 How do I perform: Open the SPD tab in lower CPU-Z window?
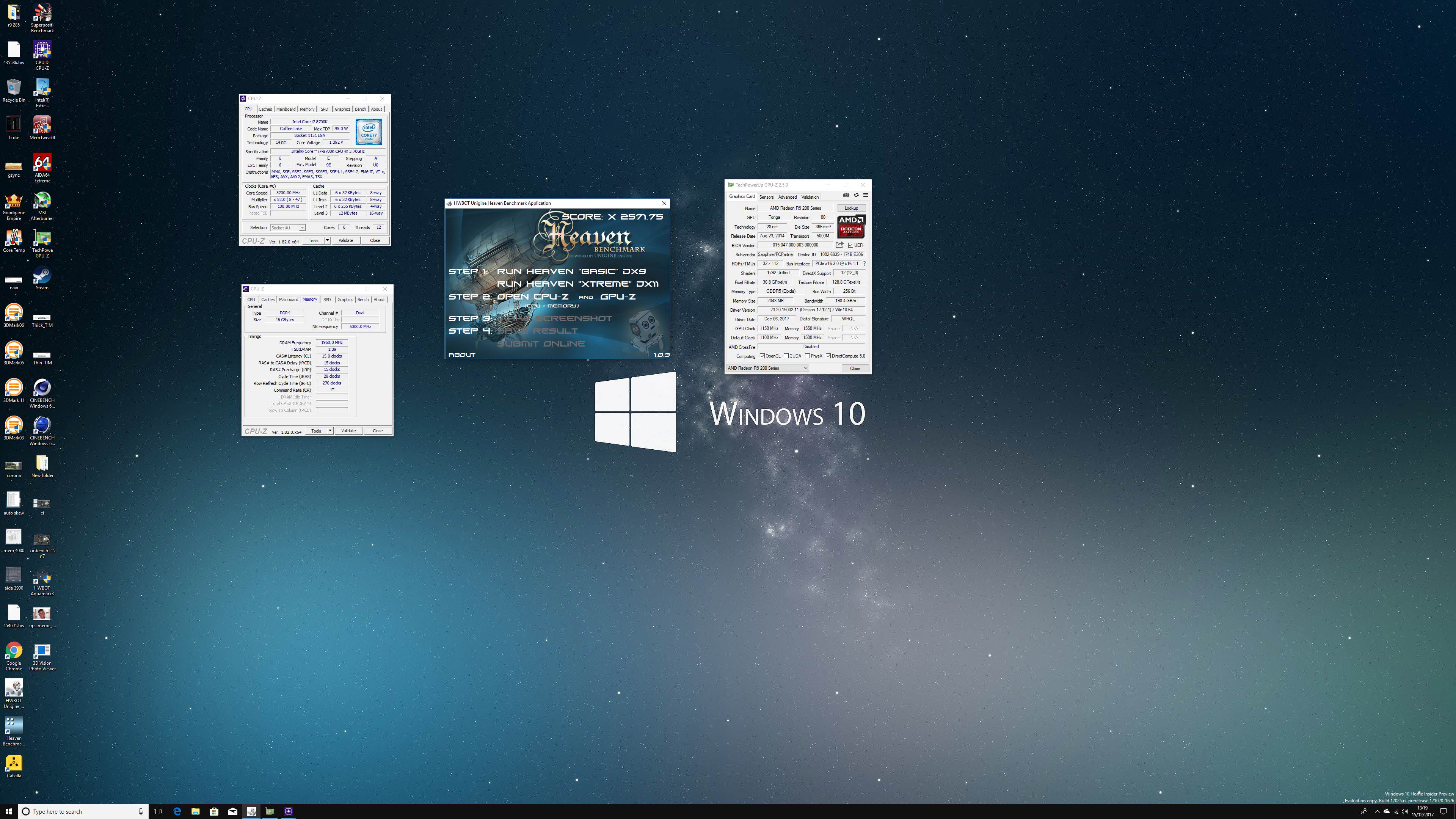coord(327,300)
